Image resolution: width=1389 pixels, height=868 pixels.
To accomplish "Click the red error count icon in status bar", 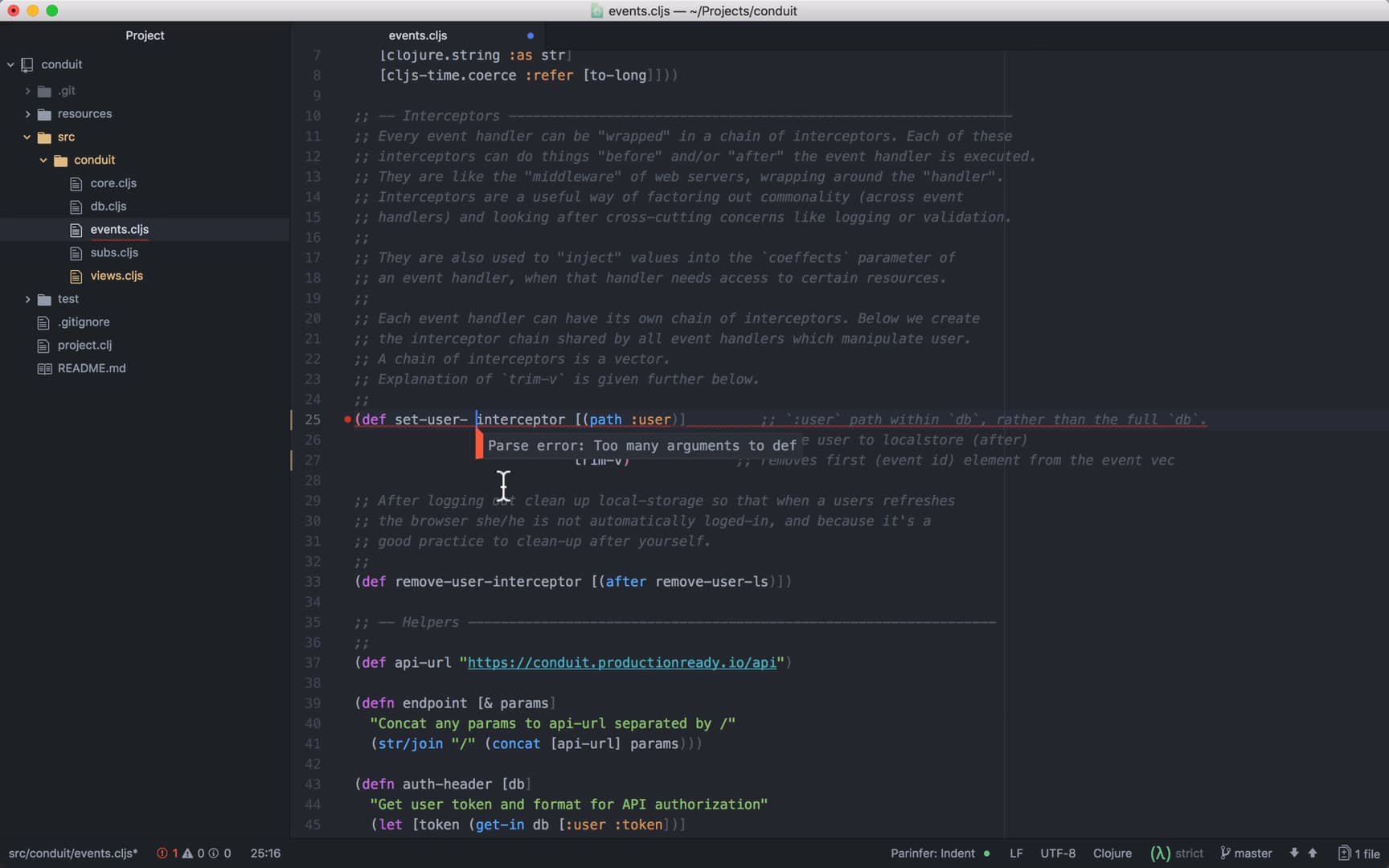I will (x=162, y=854).
